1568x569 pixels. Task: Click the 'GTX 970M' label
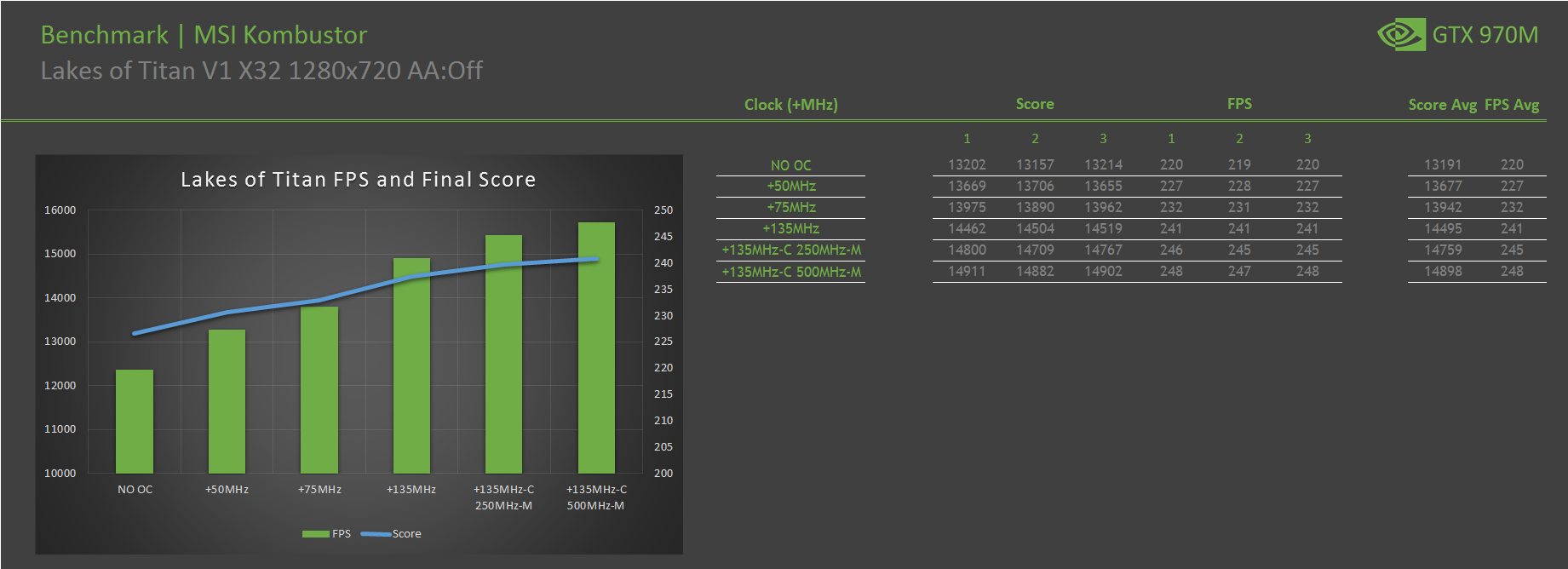(x=1485, y=35)
